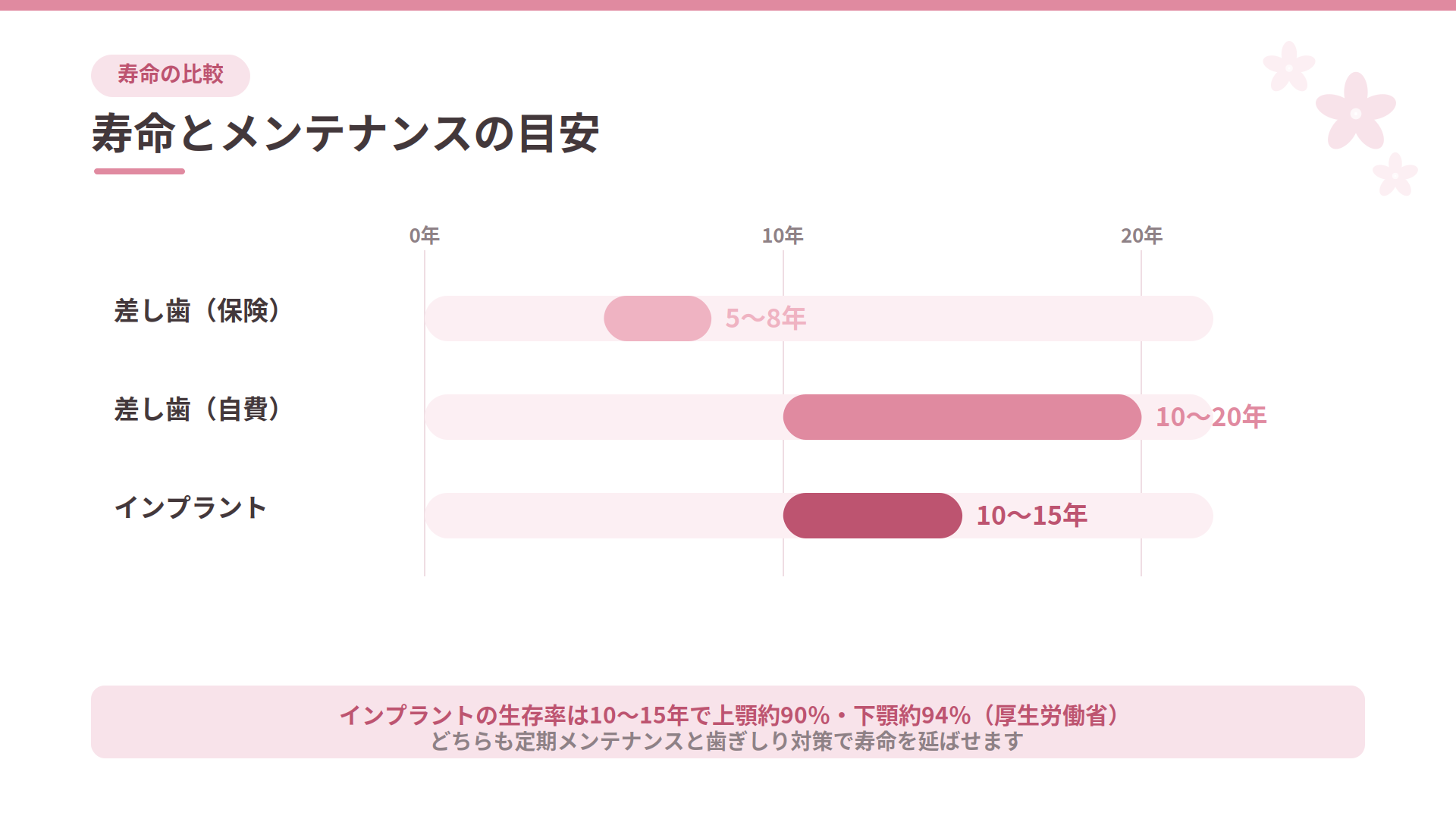Viewport: 1456px width, 819px height.
Task: Click the pink underline below the heading
Action: pos(140,171)
